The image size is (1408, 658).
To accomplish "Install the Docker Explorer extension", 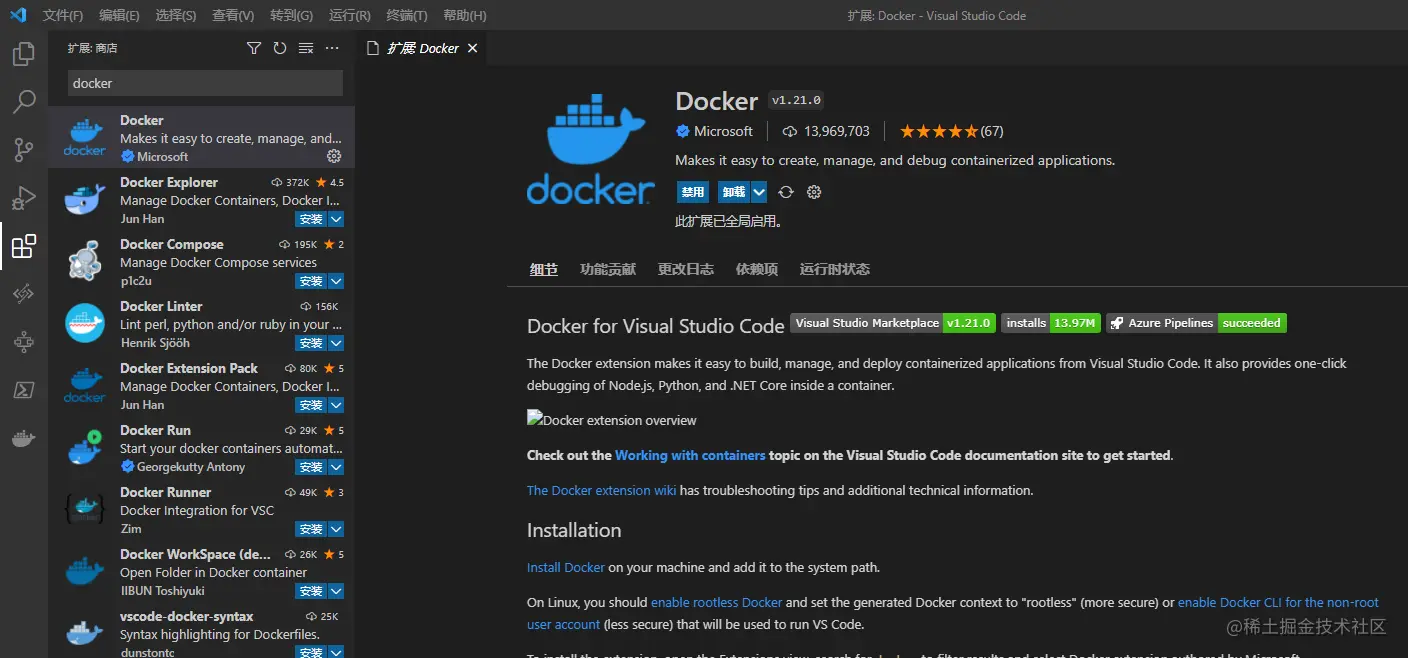I will 311,219.
